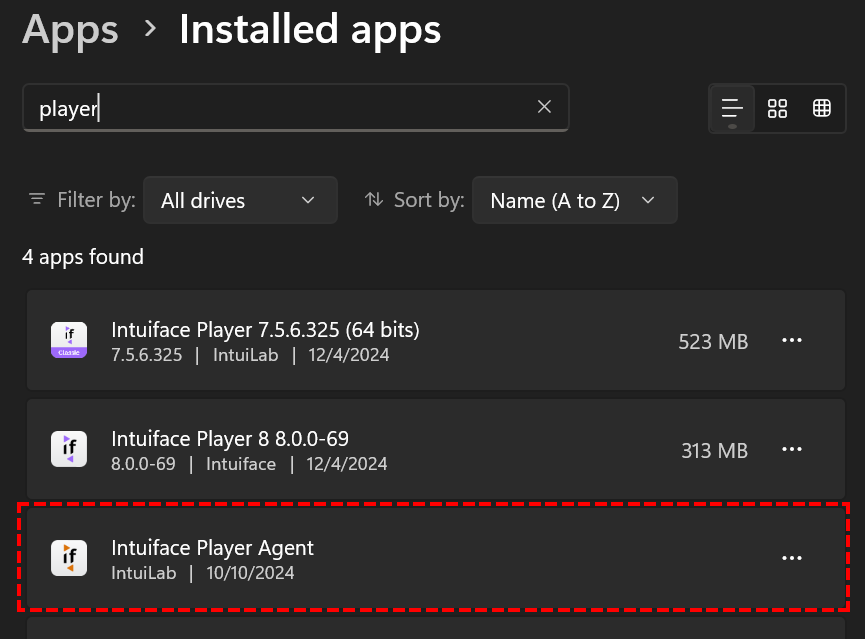
Task: Go back to Apps breadcrumb
Action: tap(70, 30)
